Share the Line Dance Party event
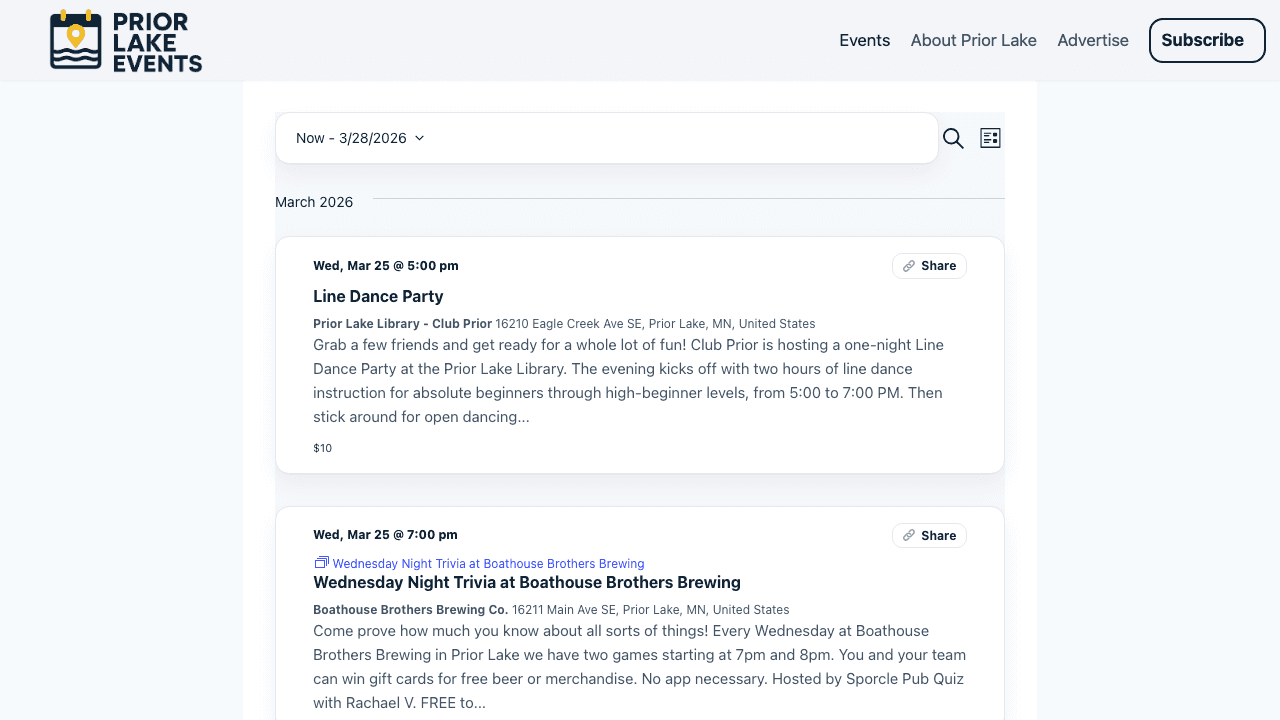The height and width of the screenshot is (720, 1280). tap(929, 265)
